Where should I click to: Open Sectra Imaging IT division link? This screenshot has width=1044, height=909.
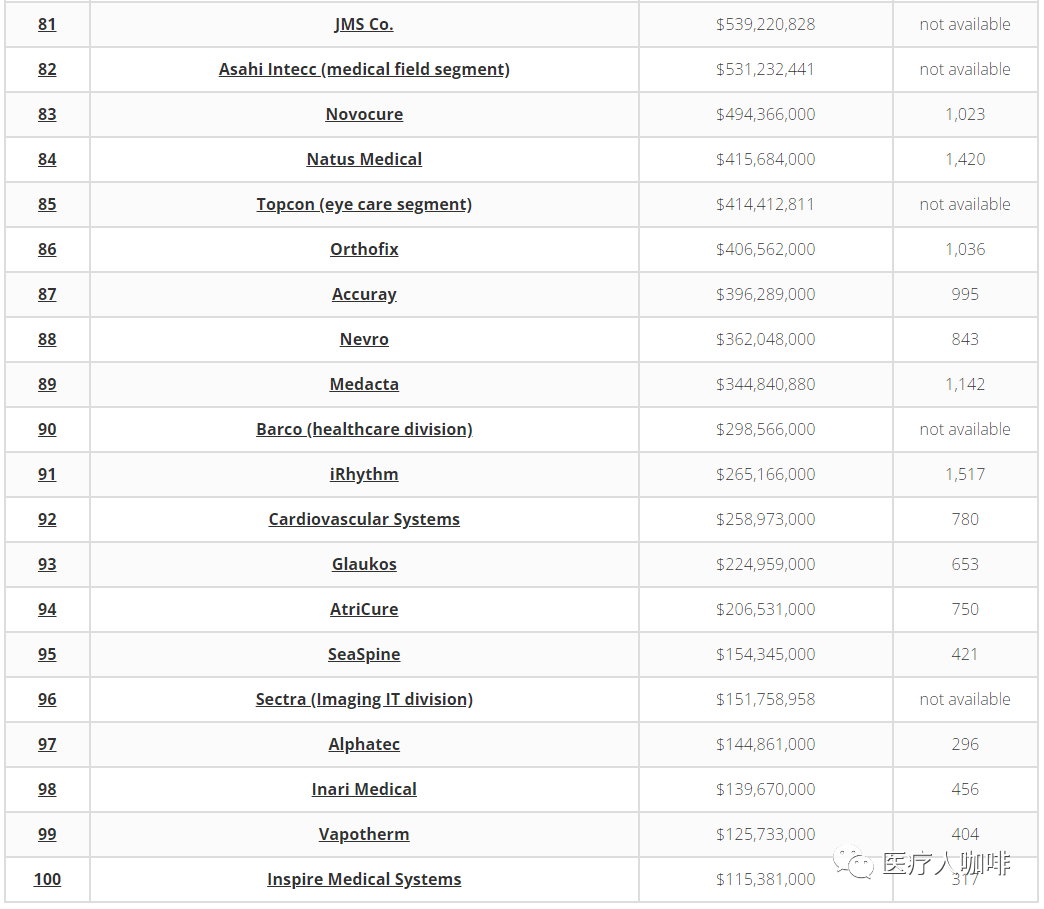364,699
